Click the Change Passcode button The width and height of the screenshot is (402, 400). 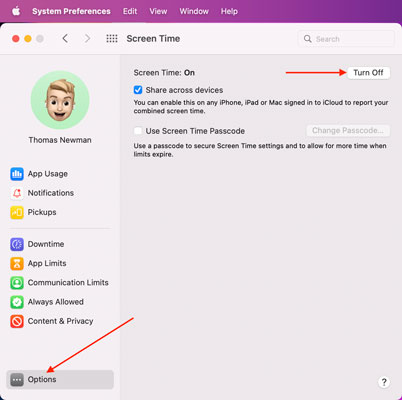[348, 131]
